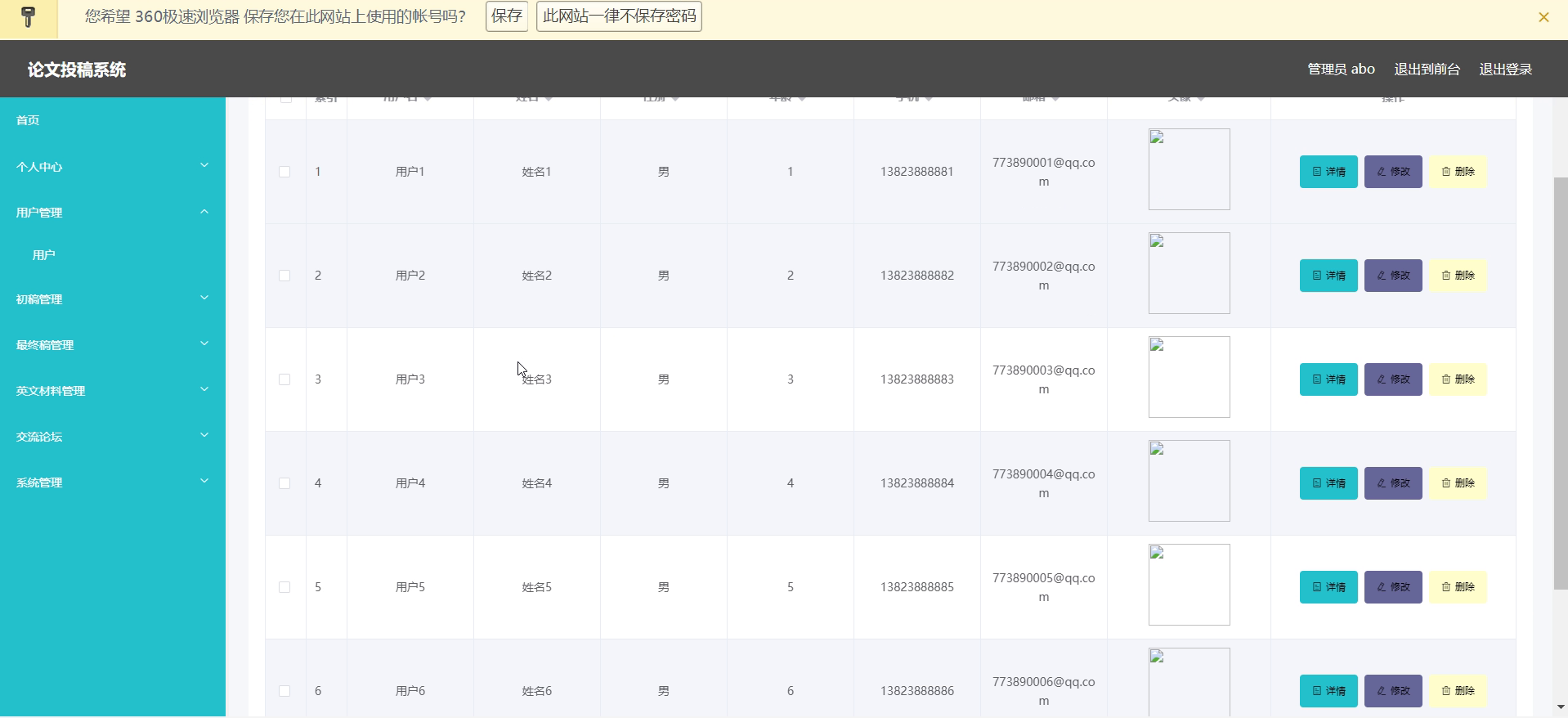The image size is (1568, 718).
Task: Check the checkbox for 用户5 row
Action: [284, 587]
